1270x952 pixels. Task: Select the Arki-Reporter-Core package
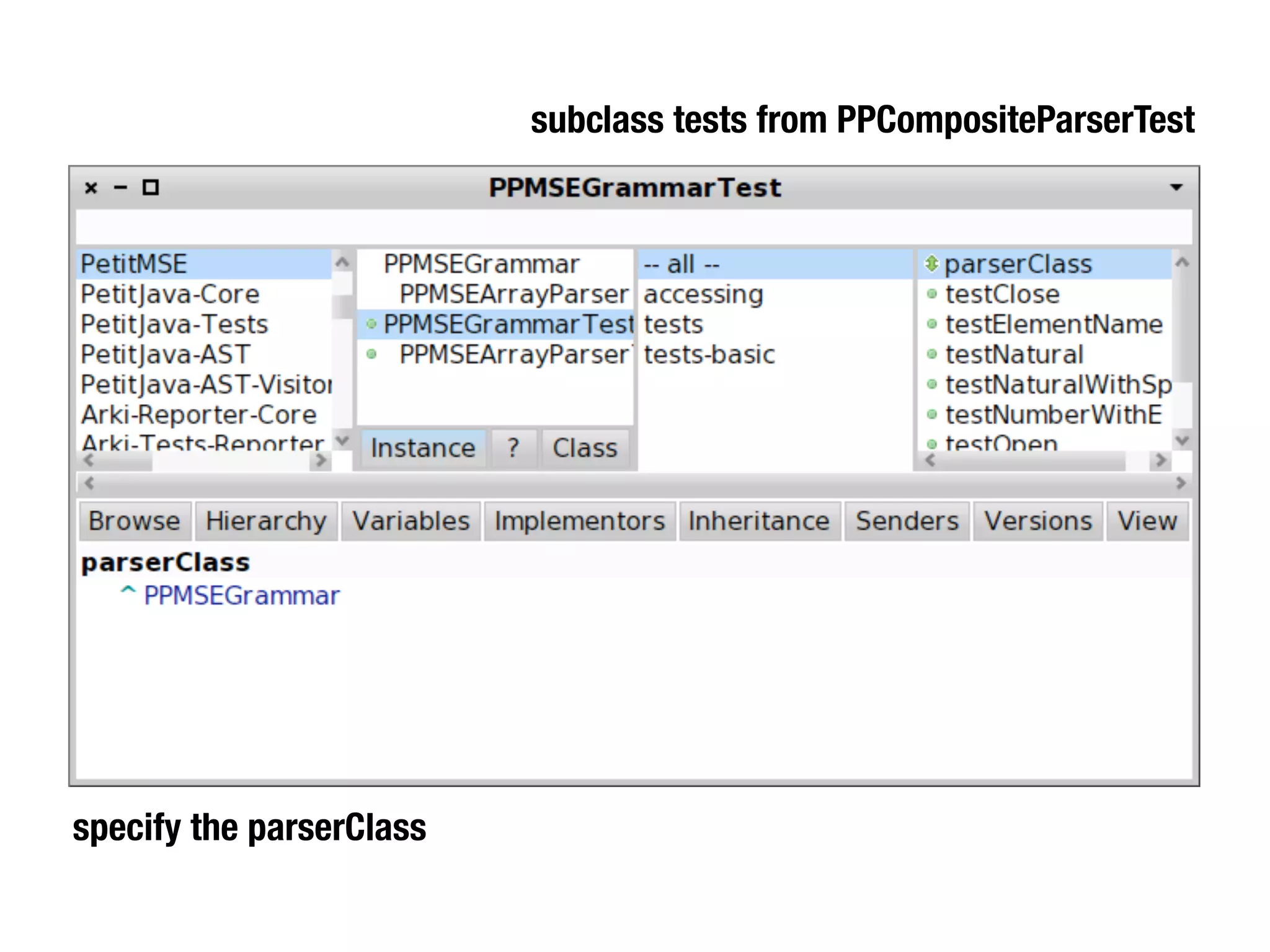[x=204, y=415]
